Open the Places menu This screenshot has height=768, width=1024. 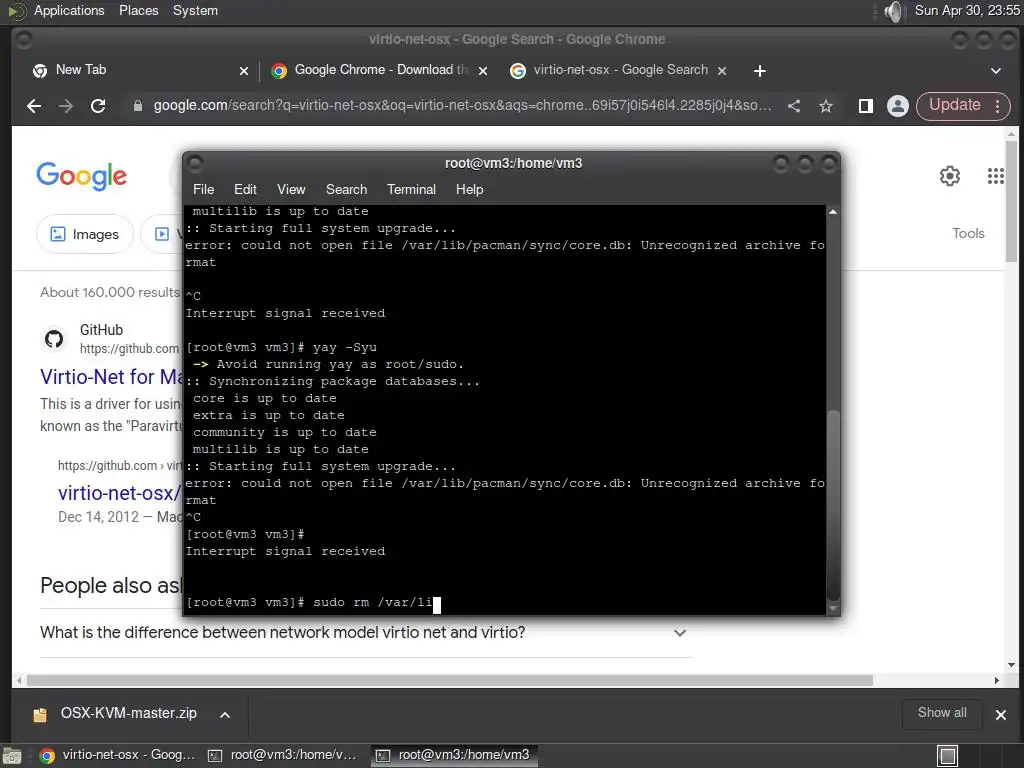(138, 10)
